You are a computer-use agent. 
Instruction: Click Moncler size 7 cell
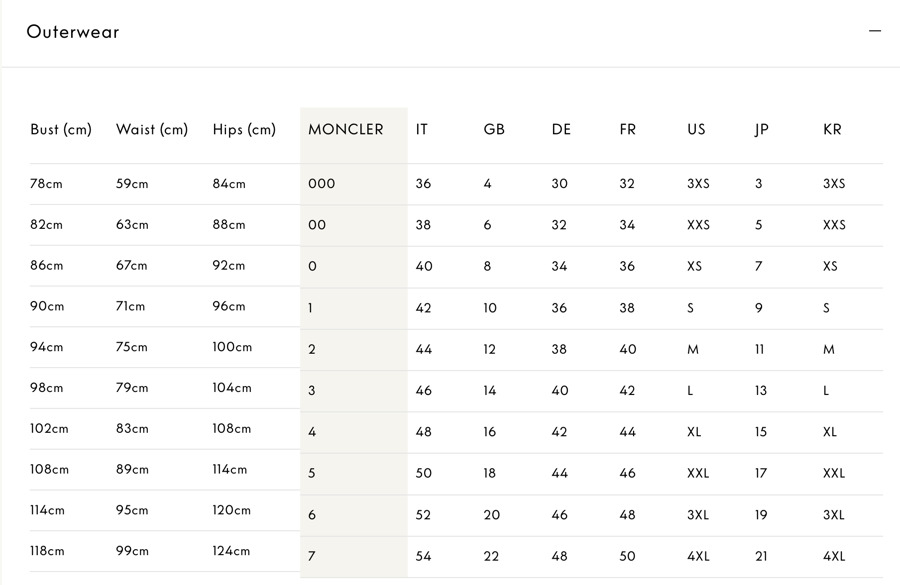point(312,556)
